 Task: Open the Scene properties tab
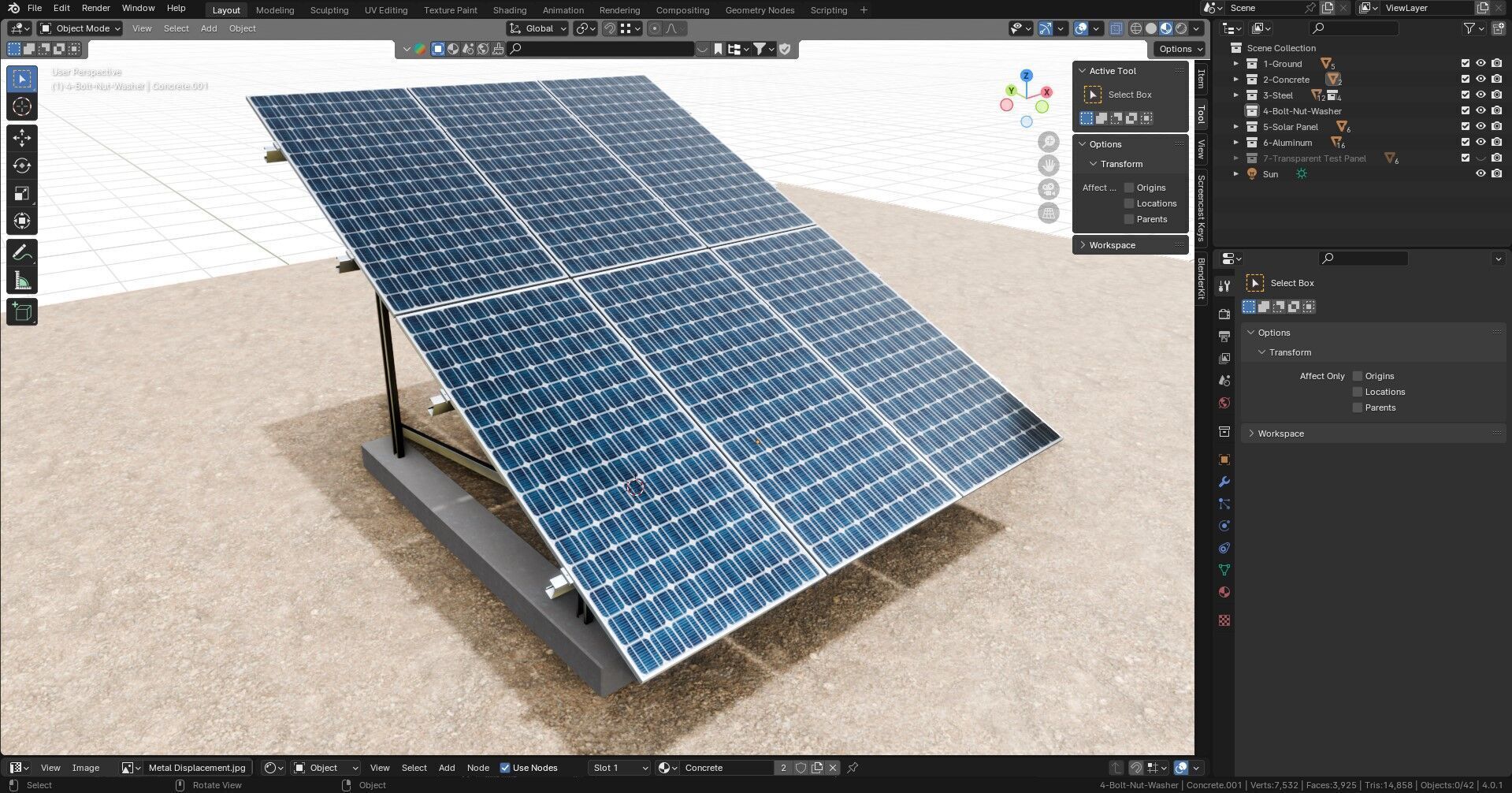tap(1224, 381)
